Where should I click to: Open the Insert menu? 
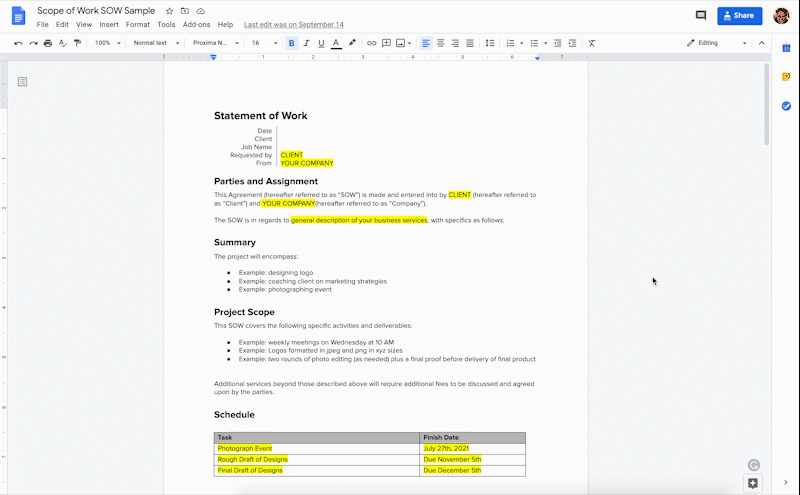pyautogui.click(x=109, y=24)
